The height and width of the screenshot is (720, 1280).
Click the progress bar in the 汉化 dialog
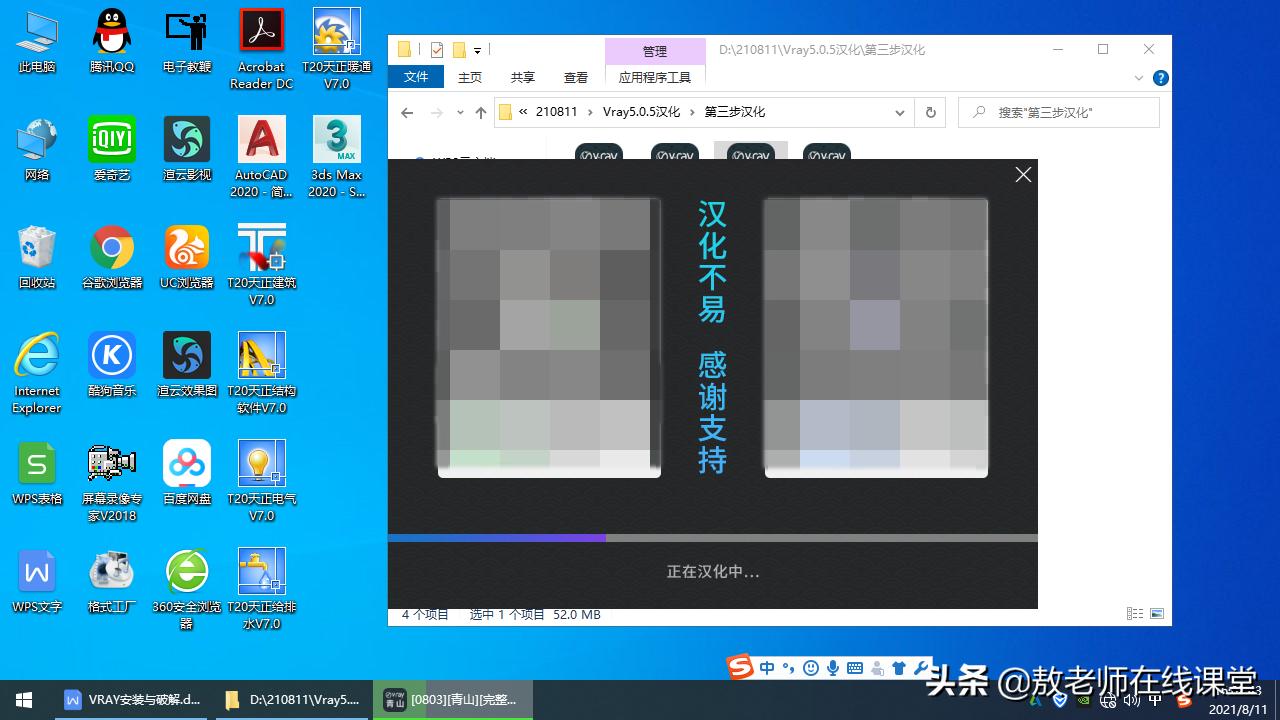click(712, 537)
